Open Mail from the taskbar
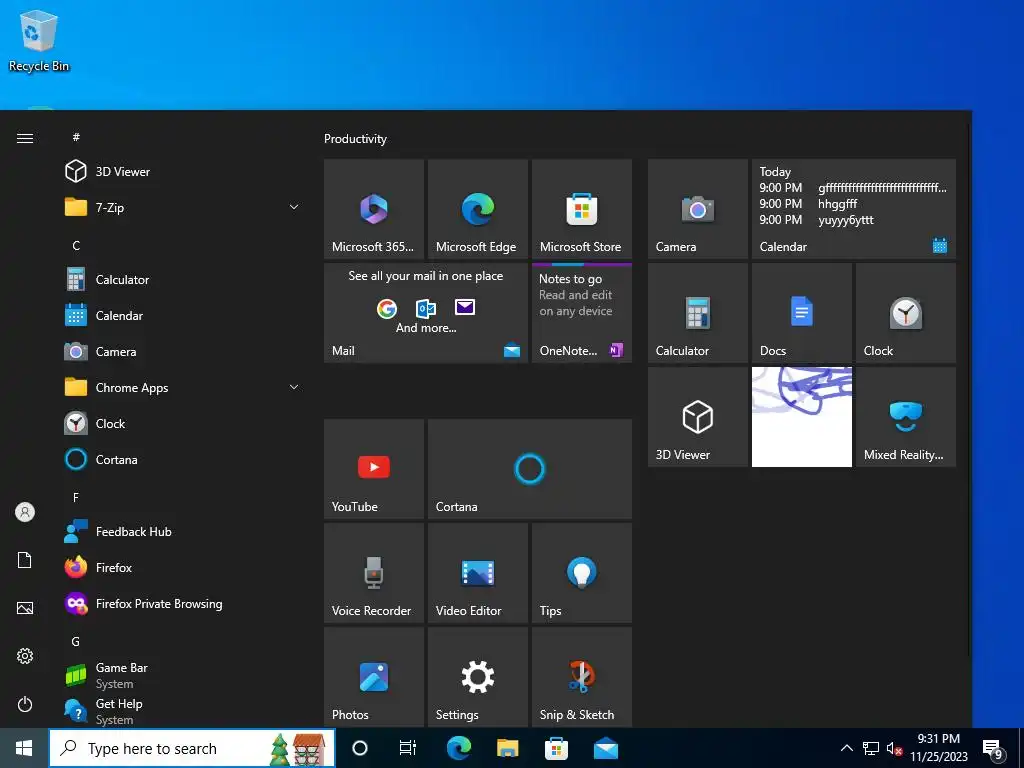This screenshot has width=1024, height=768. [605, 748]
